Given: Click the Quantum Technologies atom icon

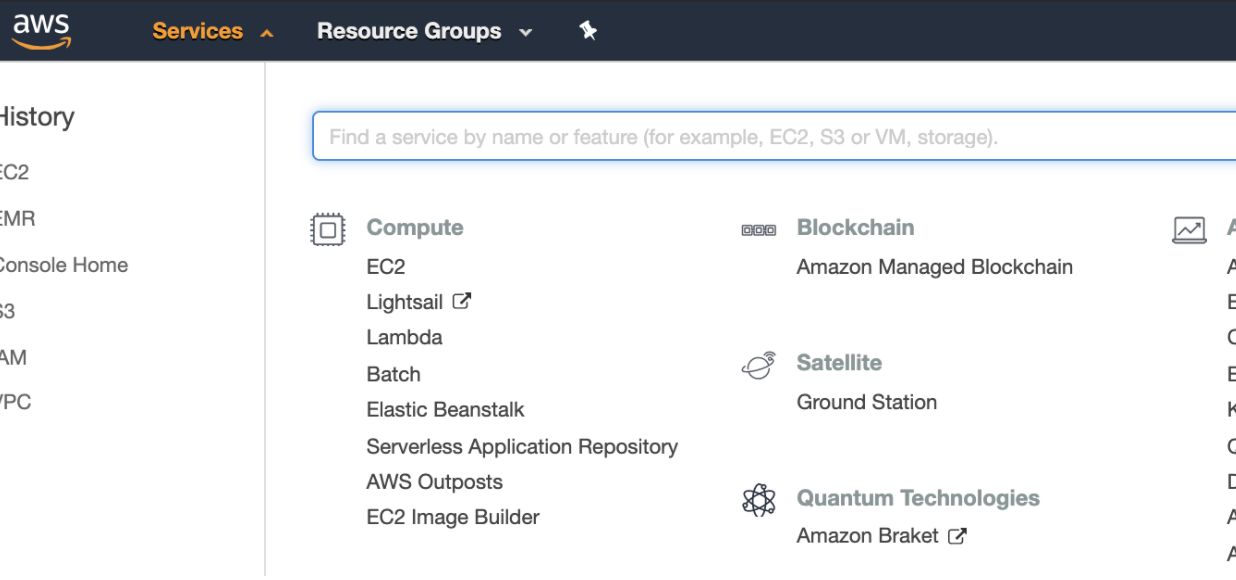Looking at the screenshot, I should [759, 499].
